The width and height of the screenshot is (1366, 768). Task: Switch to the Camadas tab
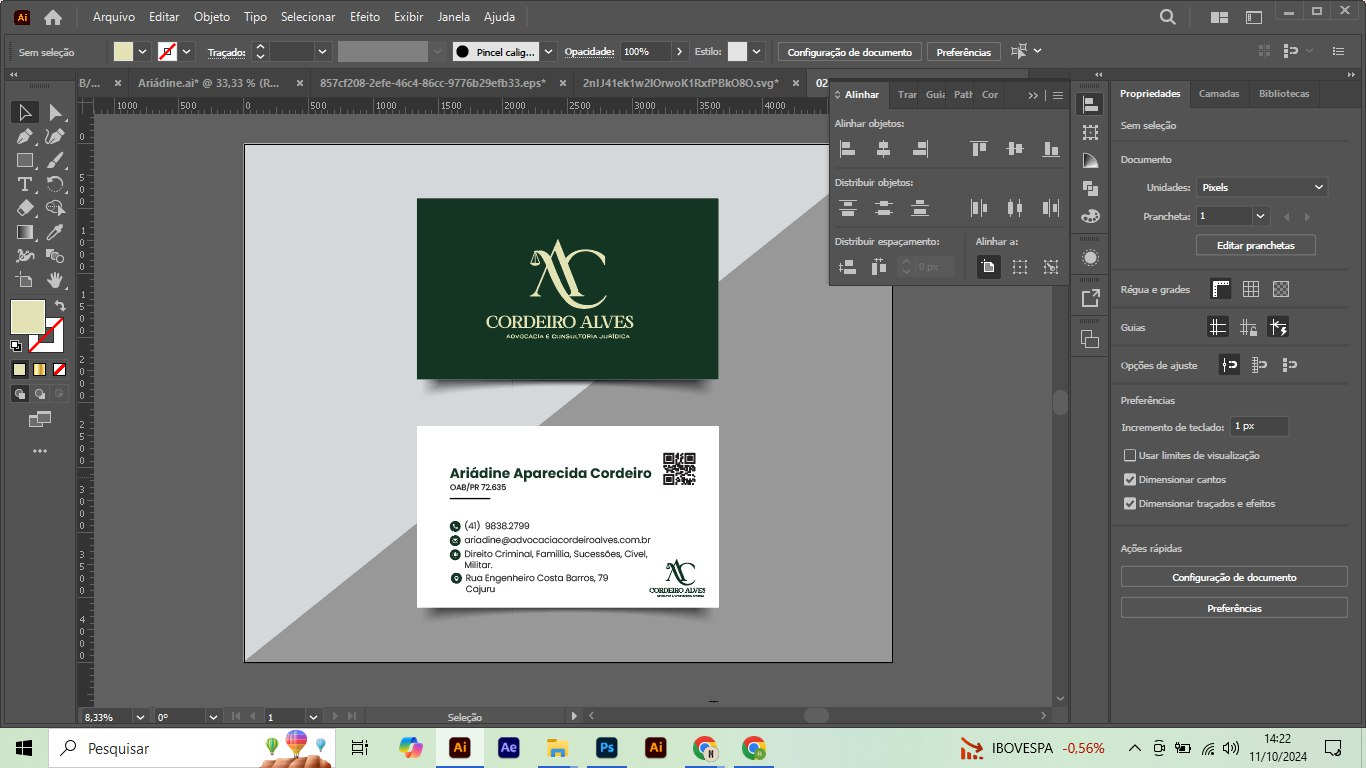point(1219,93)
